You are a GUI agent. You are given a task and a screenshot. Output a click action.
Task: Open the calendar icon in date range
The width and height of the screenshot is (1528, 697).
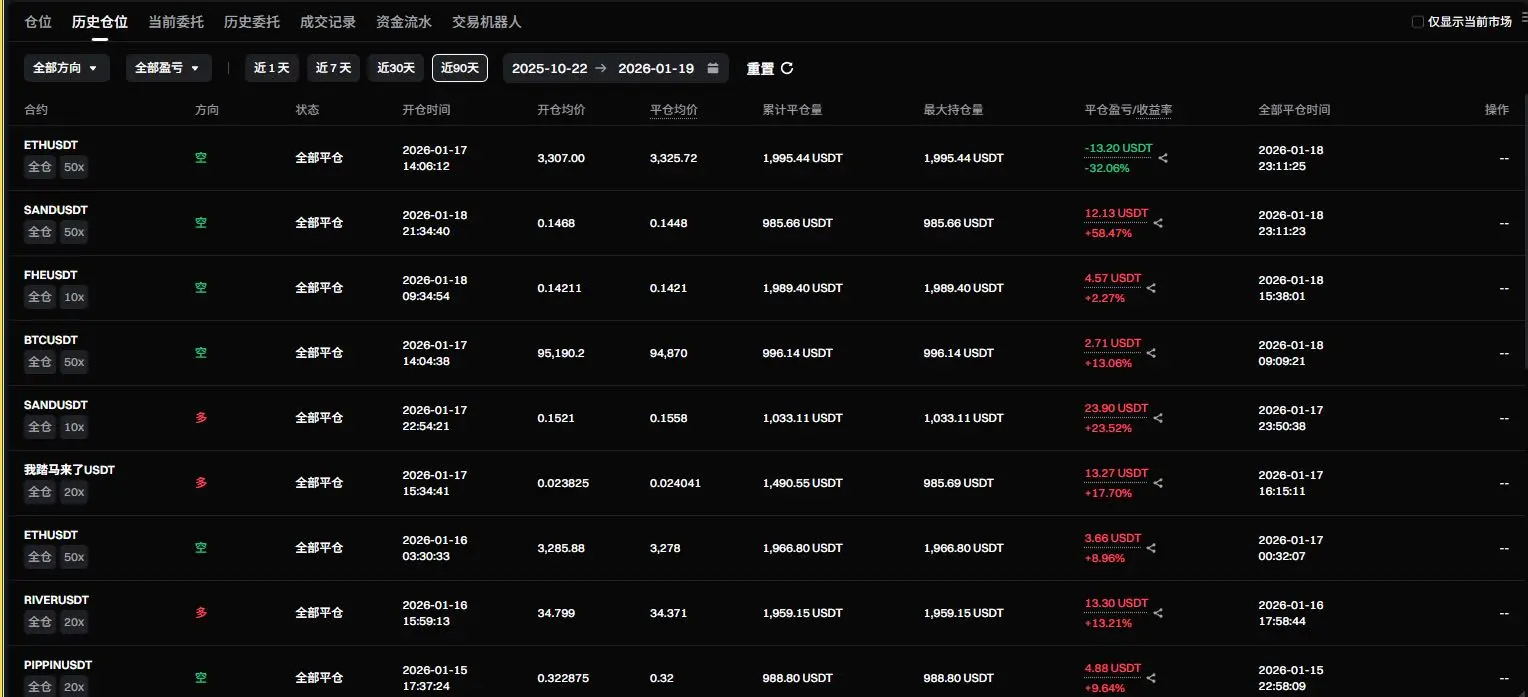pyautogui.click(x=713, y=68)
